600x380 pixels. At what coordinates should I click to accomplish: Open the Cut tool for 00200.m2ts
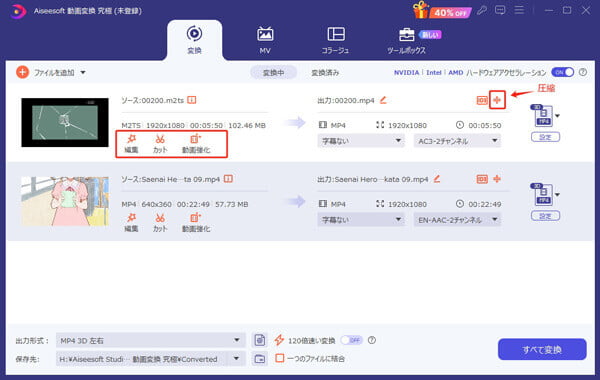tap(160, 144)
